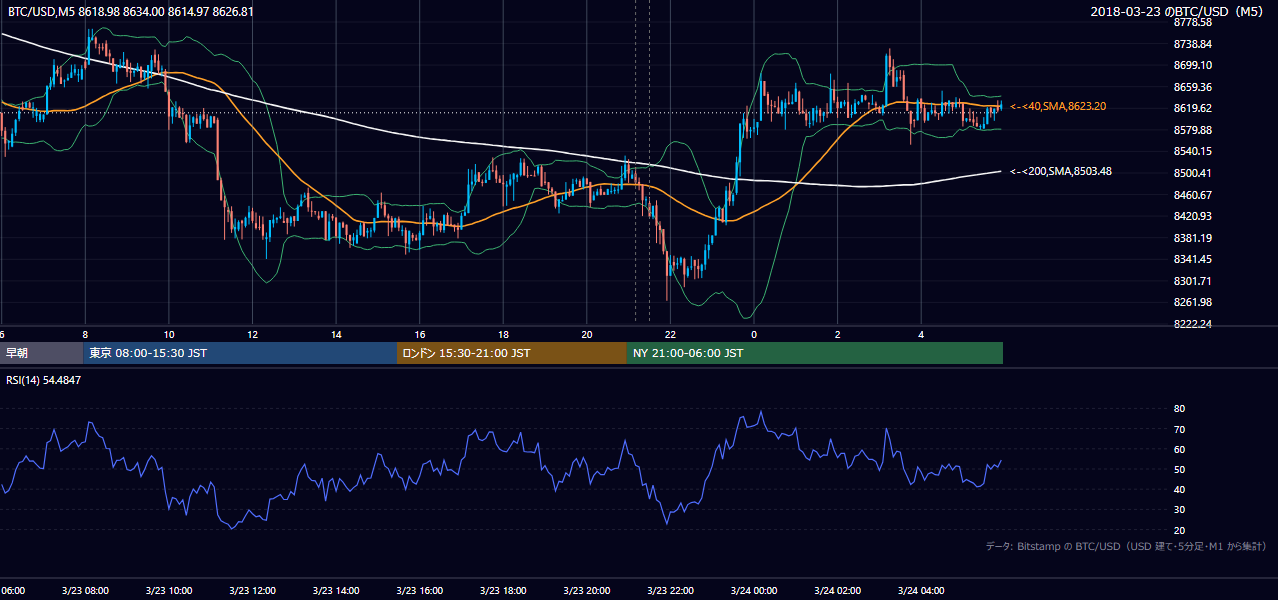Click RSI axis level 20
The height and width of the screenshot is (600, 1278).
point(1179,530)
